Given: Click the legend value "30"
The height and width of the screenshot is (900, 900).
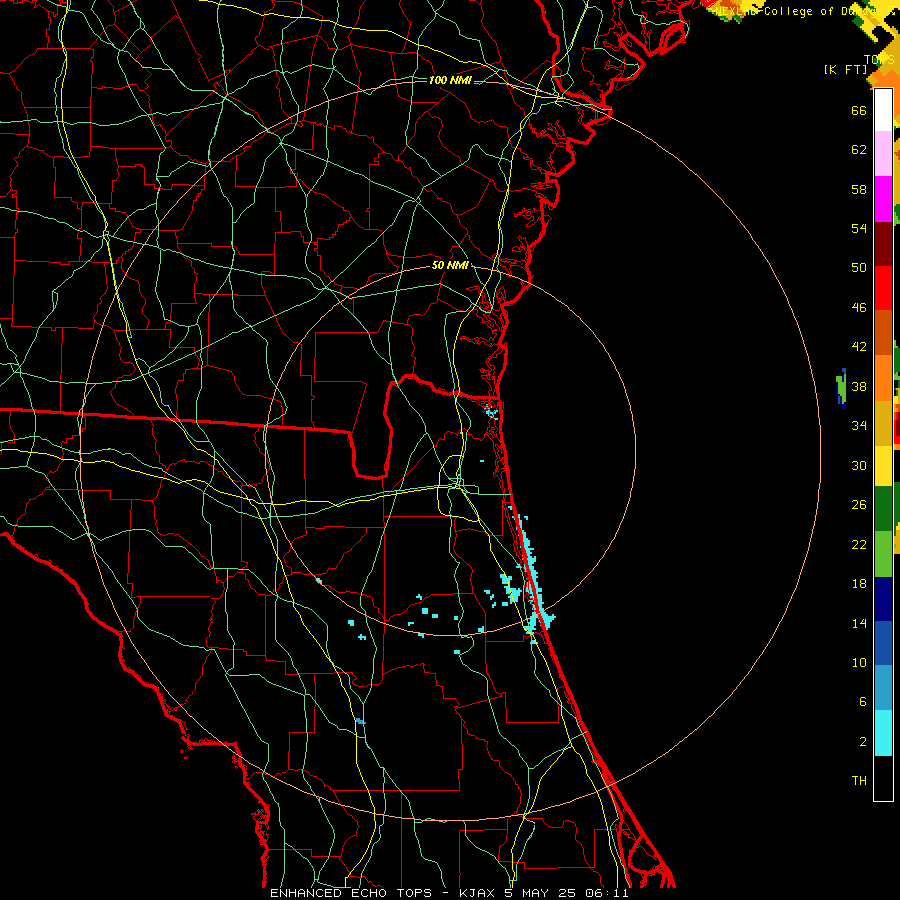Looking at the screenshot, I should pyautogui.click(x=859, y=465).
